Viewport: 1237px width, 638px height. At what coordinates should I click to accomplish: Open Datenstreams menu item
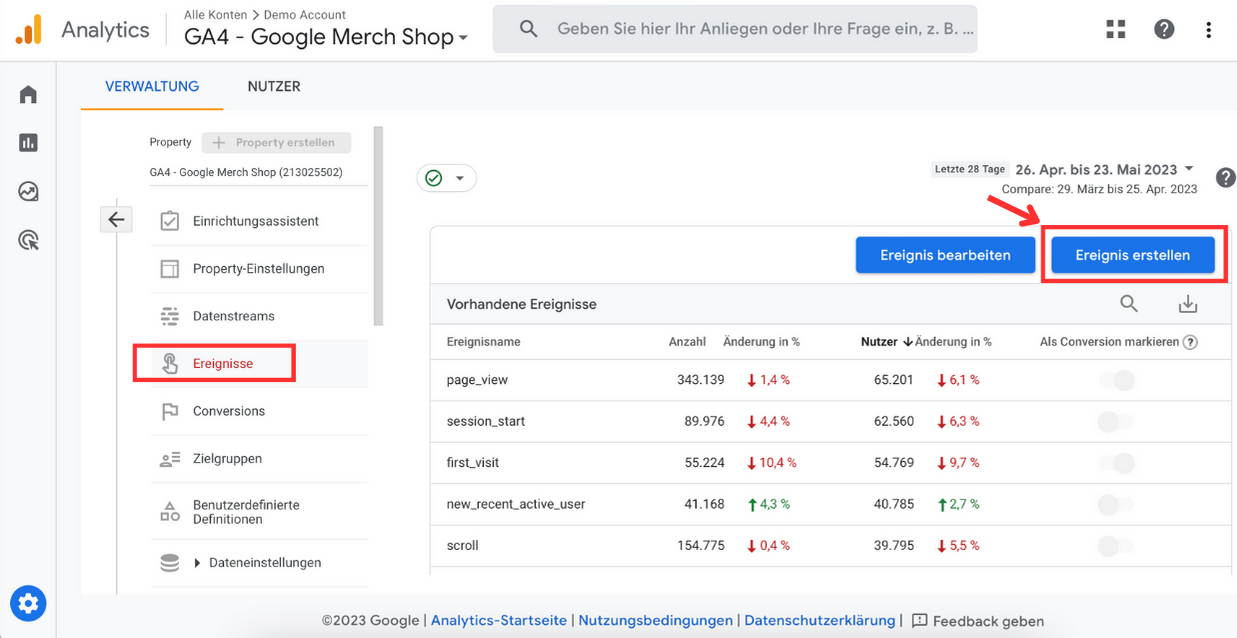click(x=234, y=316)
